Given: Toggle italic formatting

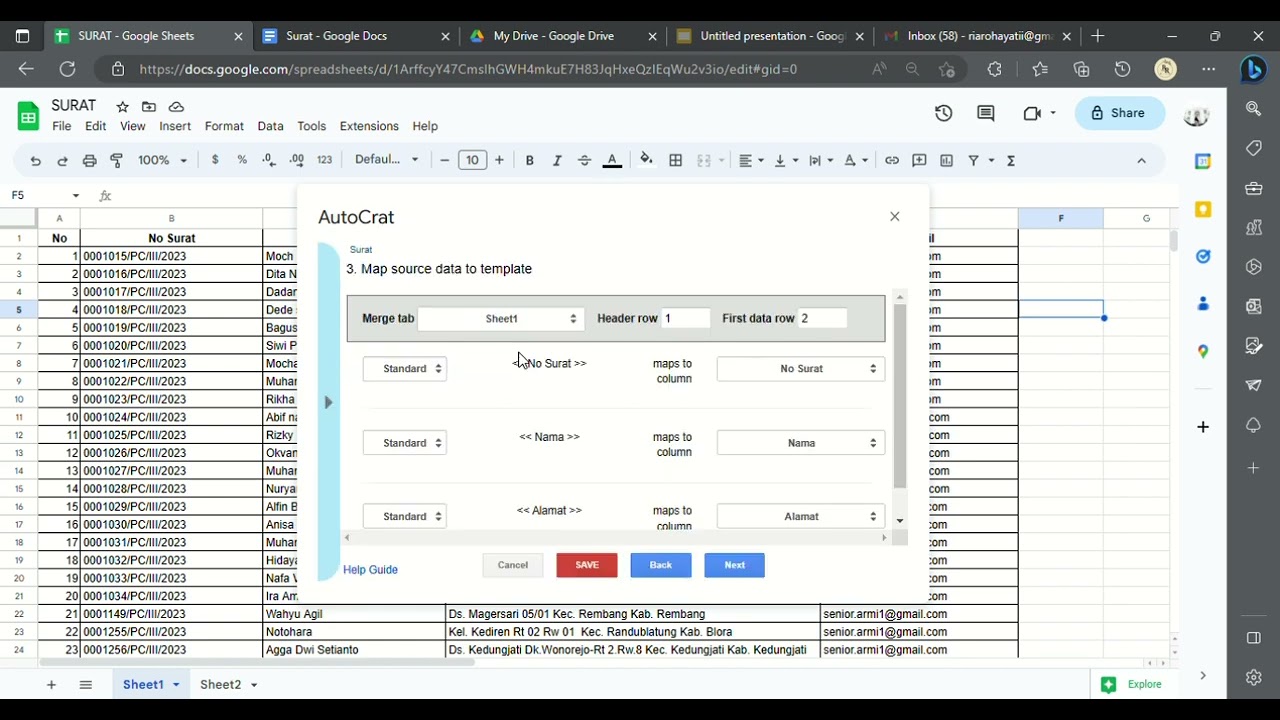Looking at the screenshot, I should [557, 160].
